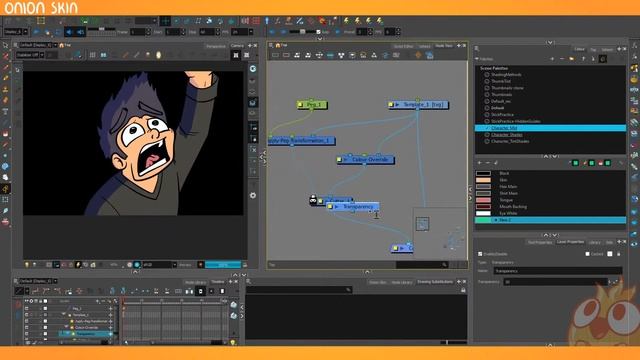Switch to the Perspective view tab
640x360 pixels.
click(216, 46)
